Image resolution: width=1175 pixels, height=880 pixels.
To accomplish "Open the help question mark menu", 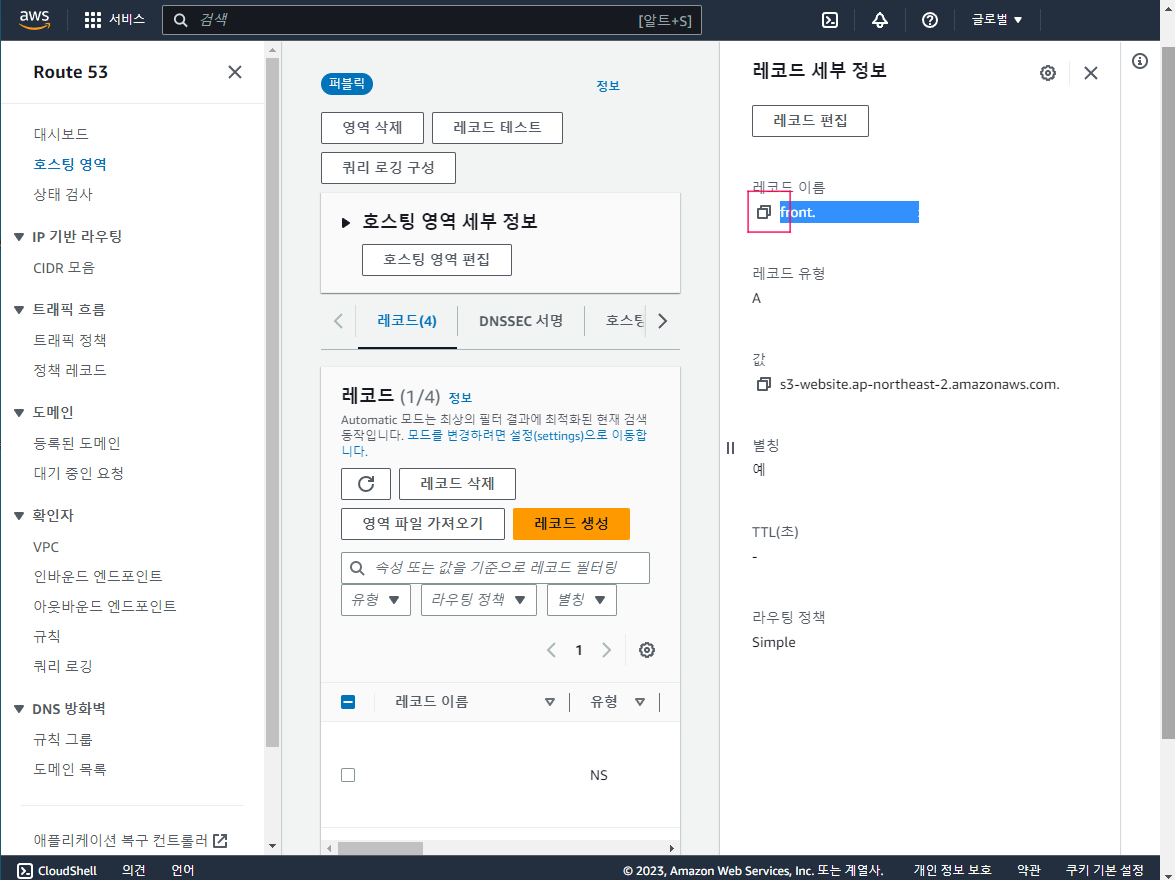I will point(930,20).
